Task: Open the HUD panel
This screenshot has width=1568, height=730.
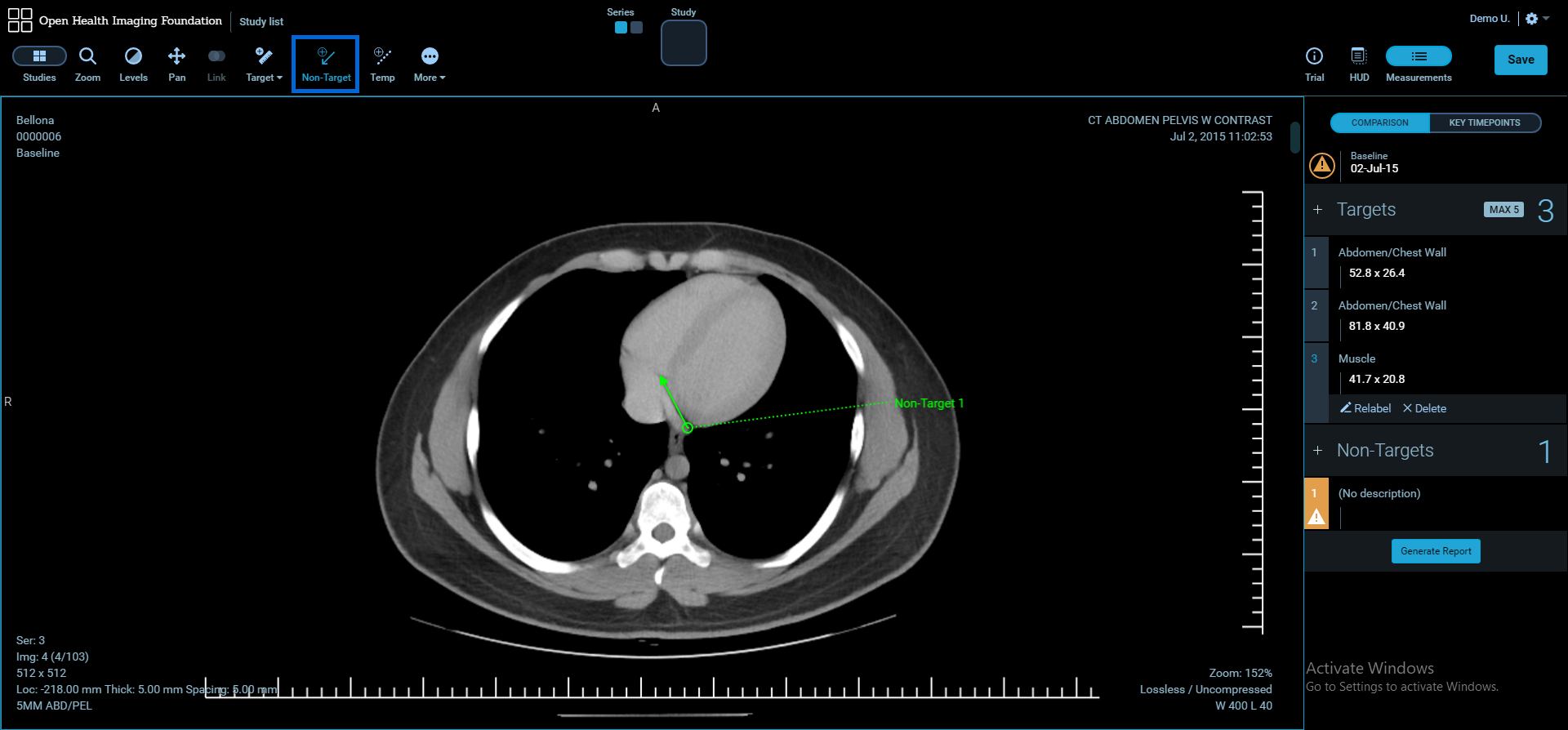Action: click(x=1359, y=64)
